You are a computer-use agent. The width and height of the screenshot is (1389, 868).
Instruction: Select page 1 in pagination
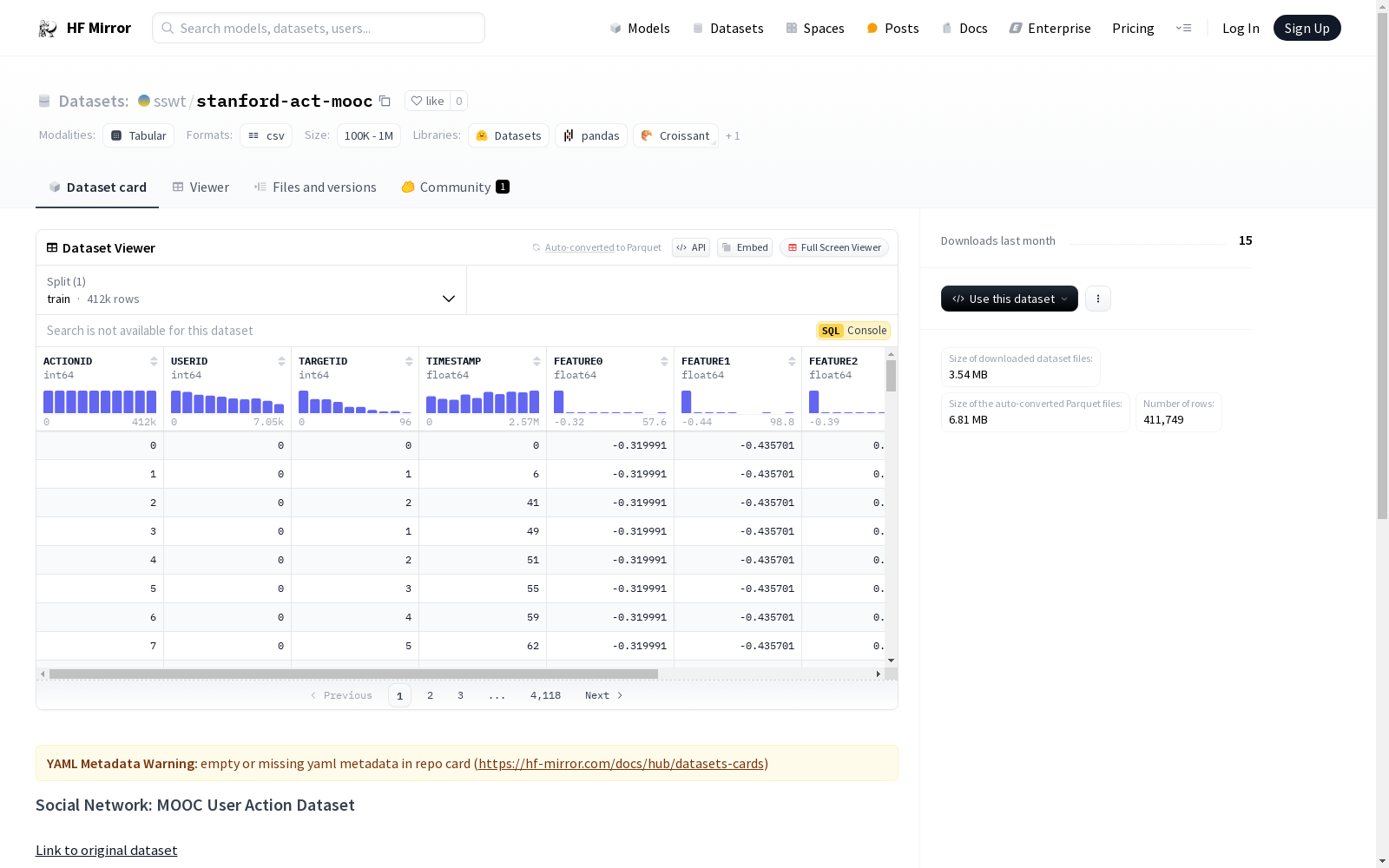coord(399,695)
